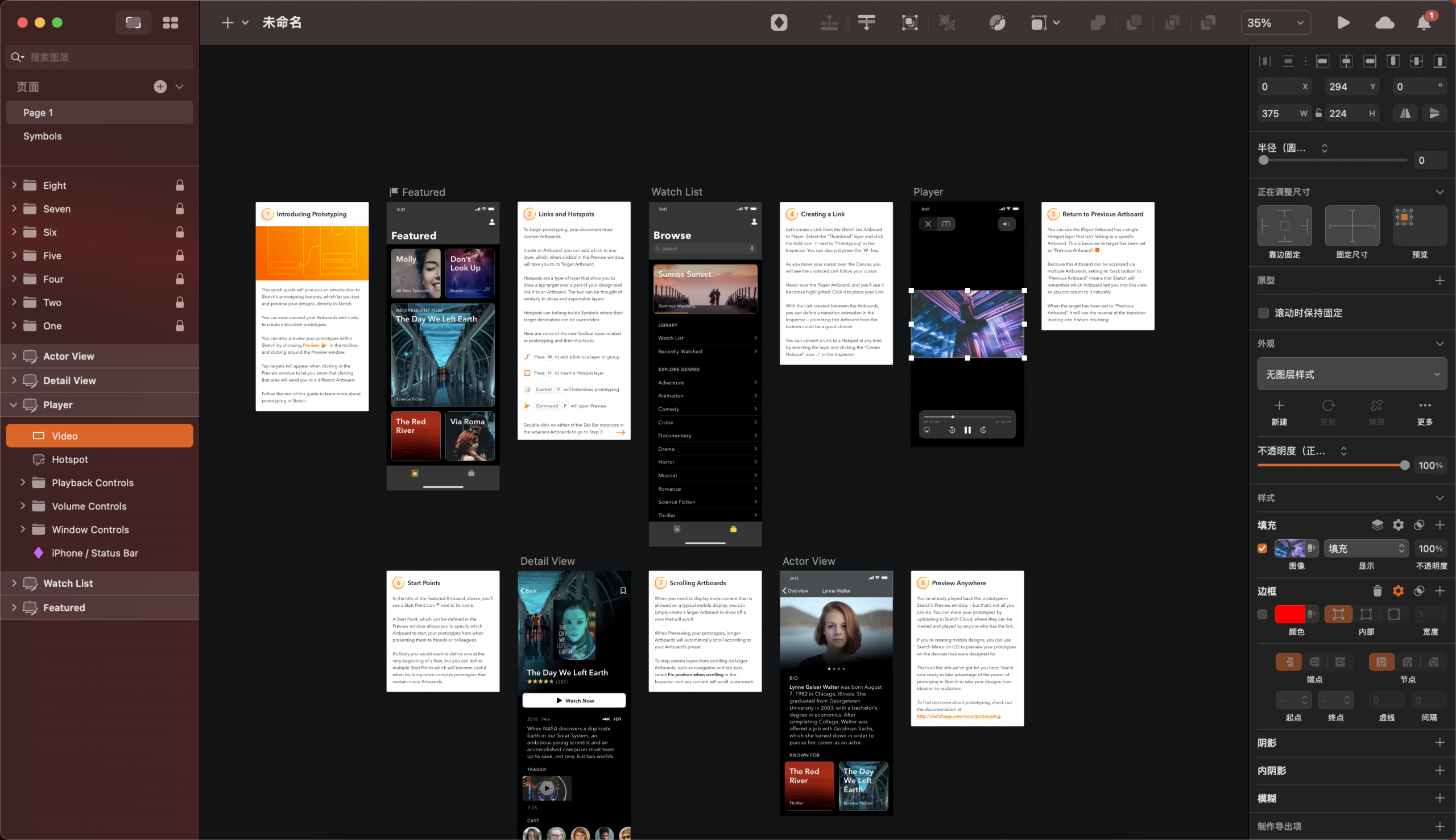Uncheck the image fill checkbox

[1262, 548]
